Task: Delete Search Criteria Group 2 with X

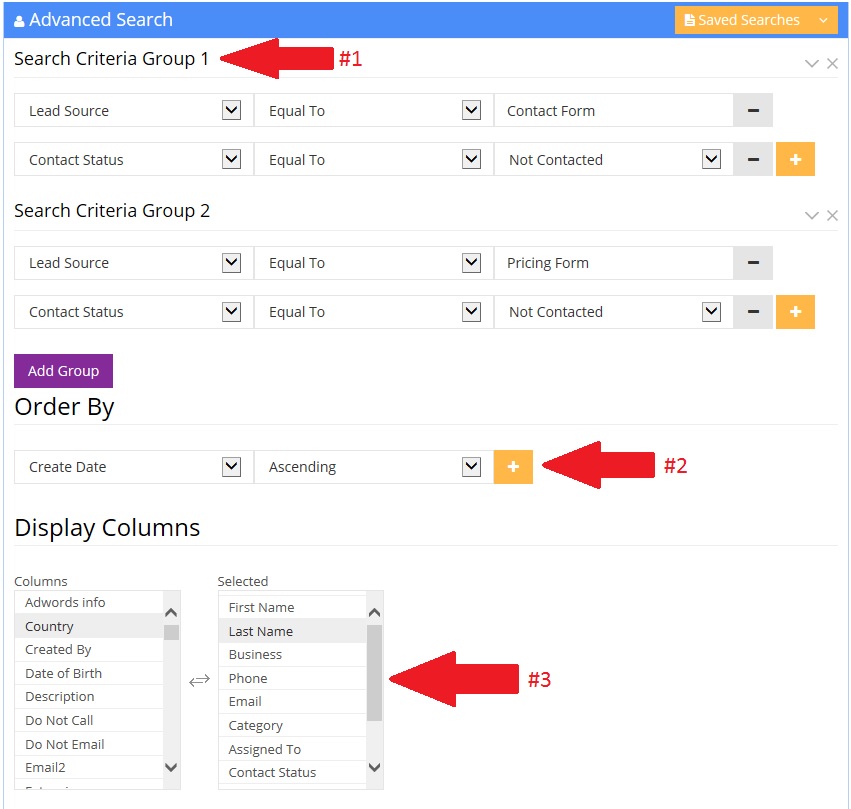Action: point(832,216)
